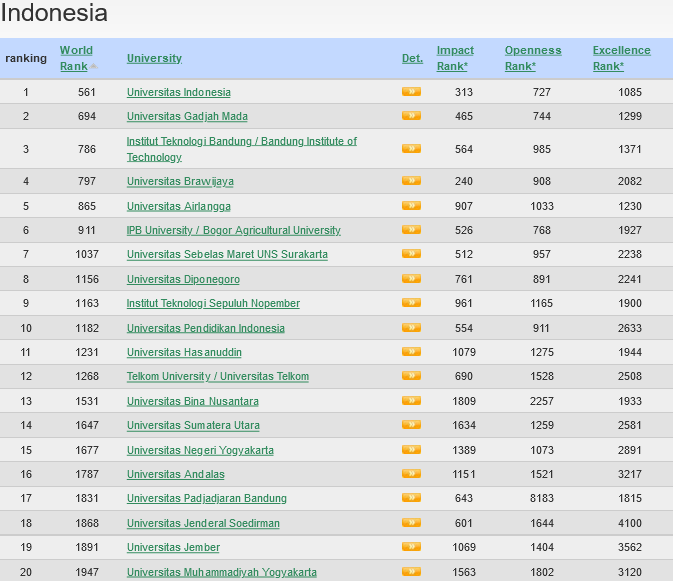The width and height of the screenshot is (673, 581).
Task: Select world rank value 561
Action: pyautogui.click(x=87, y=92)
